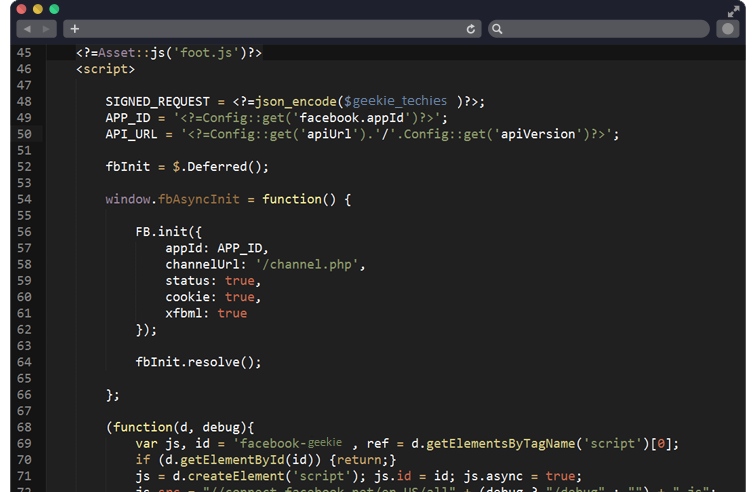Screen dimensions: 756x492
Task: Click fbInit.resolve(); on line 64
Action: 198,362
